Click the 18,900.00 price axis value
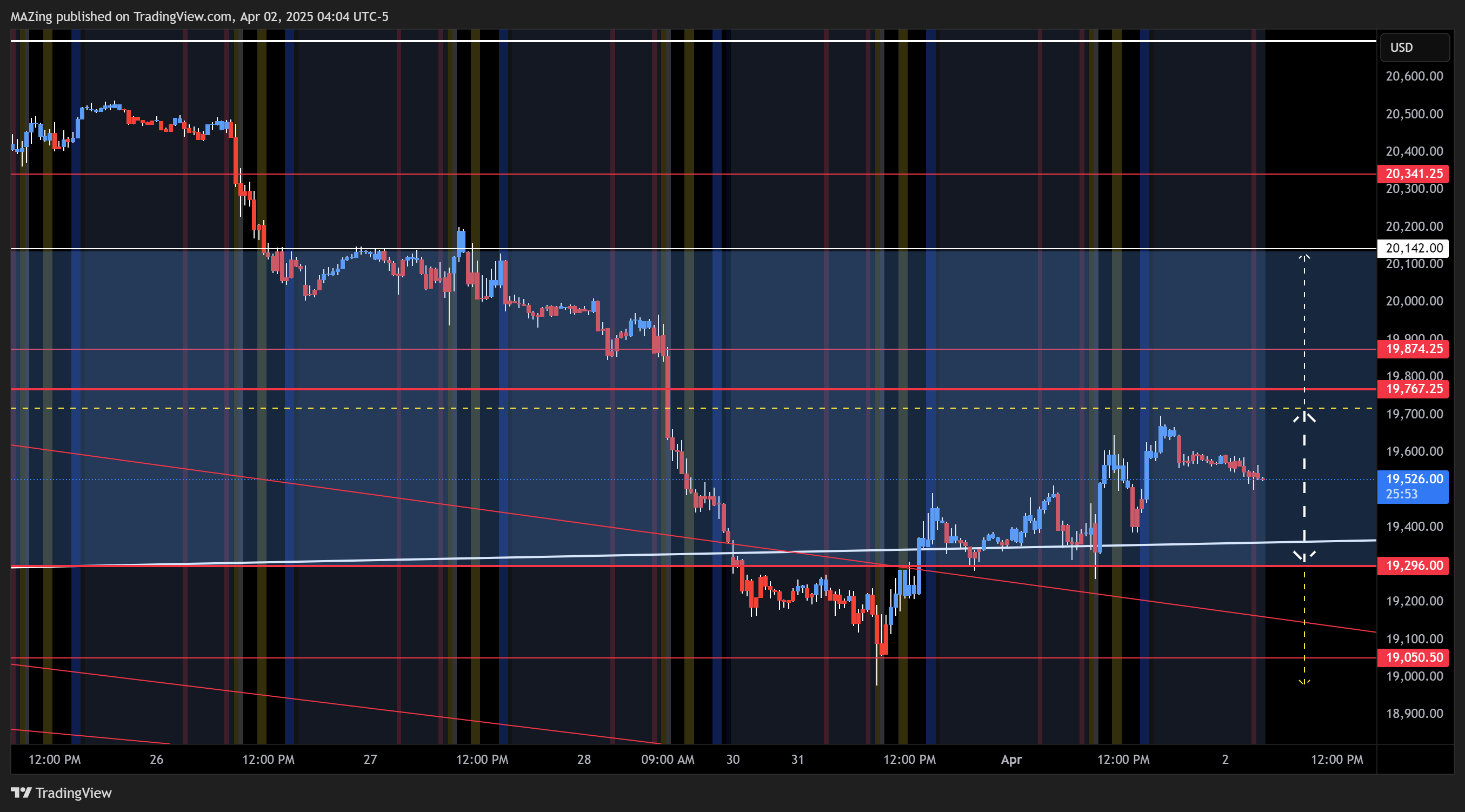This screenshot has width=1465, height=812. pyautogui.click(x=1414, y=714)
